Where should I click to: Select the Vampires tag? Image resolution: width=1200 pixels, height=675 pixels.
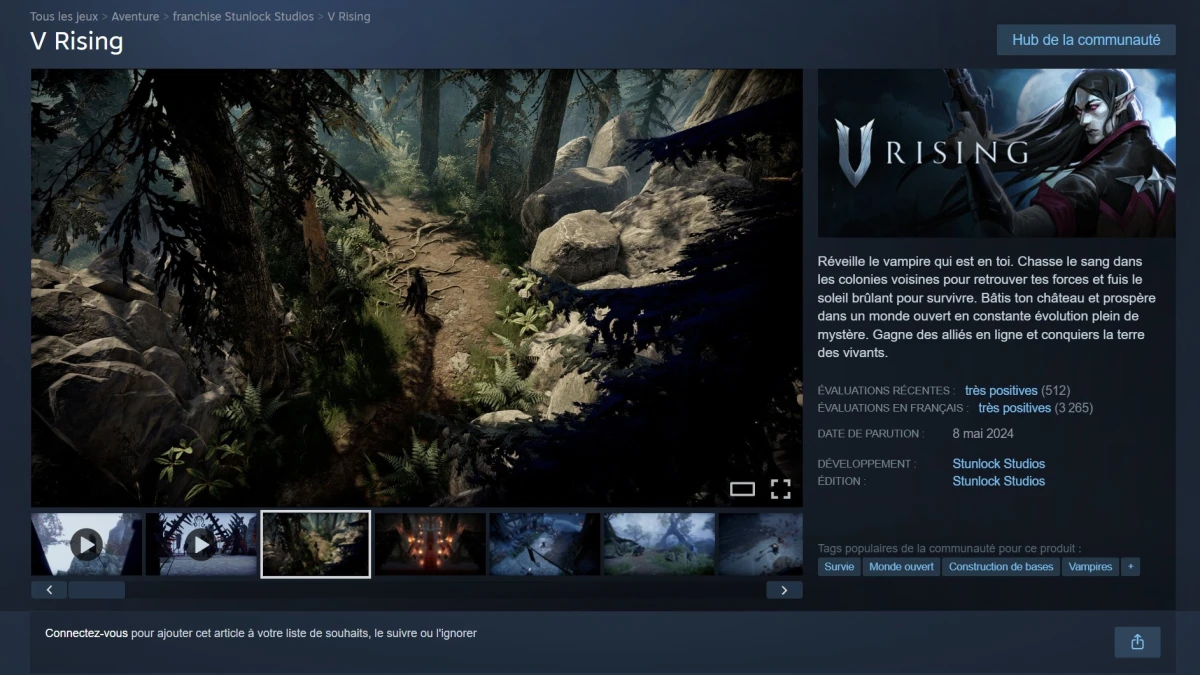1090,566
